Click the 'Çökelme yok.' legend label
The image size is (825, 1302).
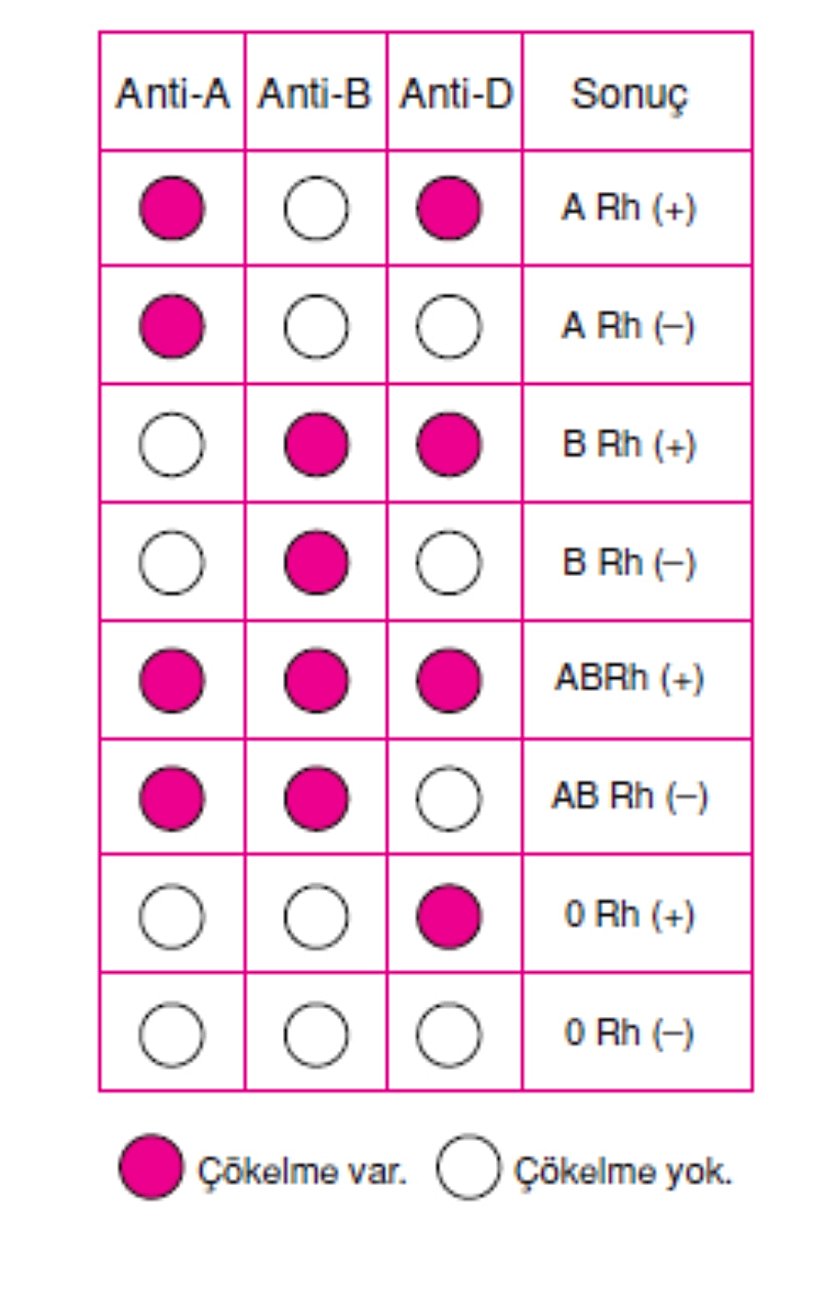point(623,1170)
